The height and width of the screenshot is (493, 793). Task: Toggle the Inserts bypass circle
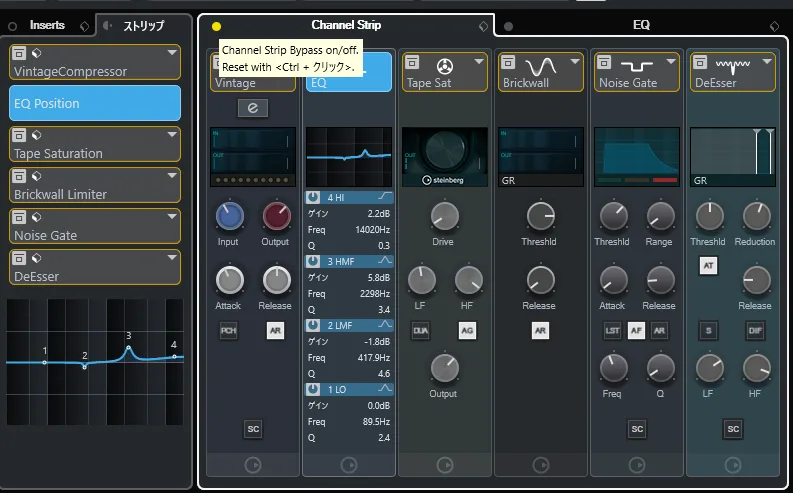tap(13, 26)
